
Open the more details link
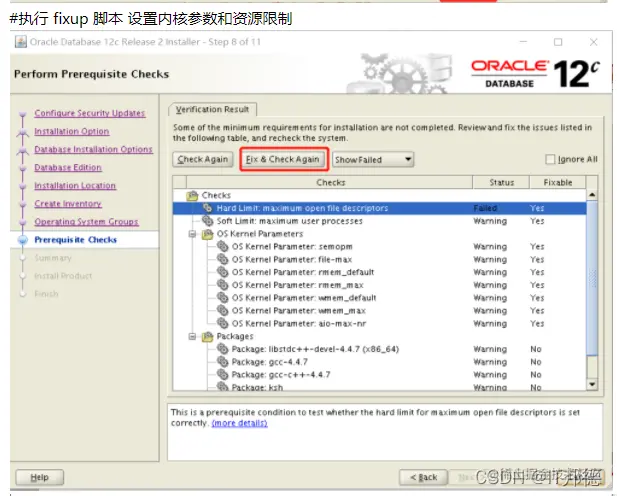[240, 423]
